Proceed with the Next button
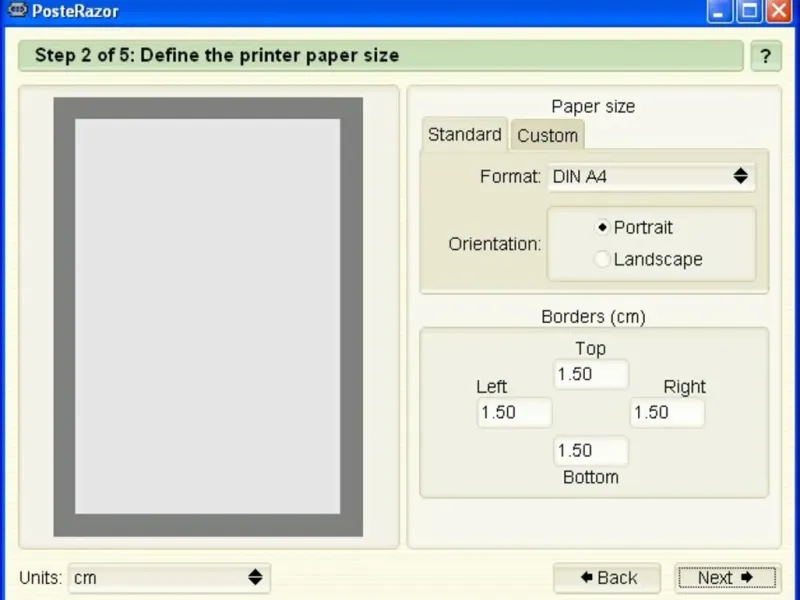The width and height of the screenshot is (800, 600). point(727,578)
